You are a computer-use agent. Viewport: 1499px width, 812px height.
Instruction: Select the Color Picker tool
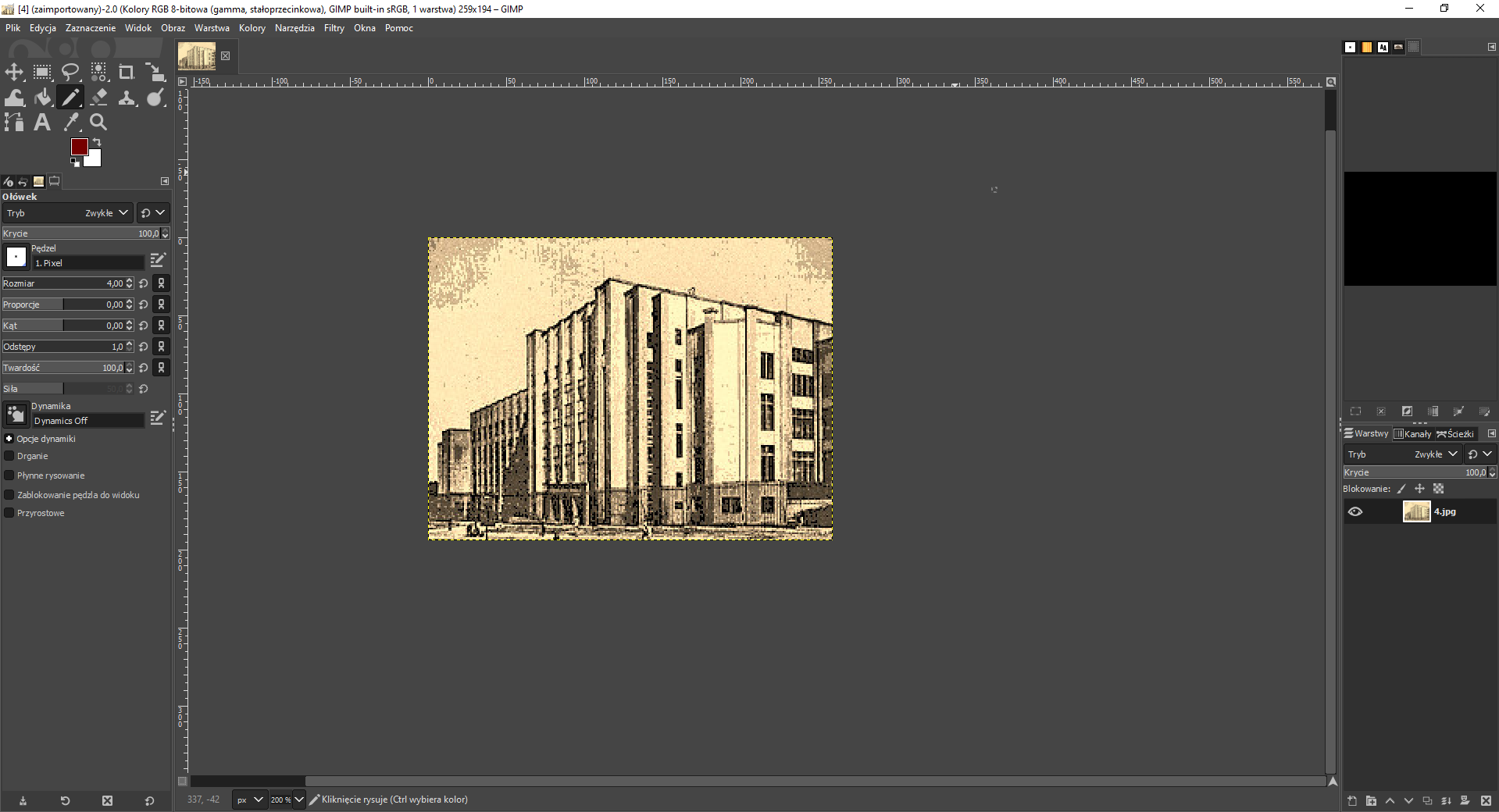71,122
